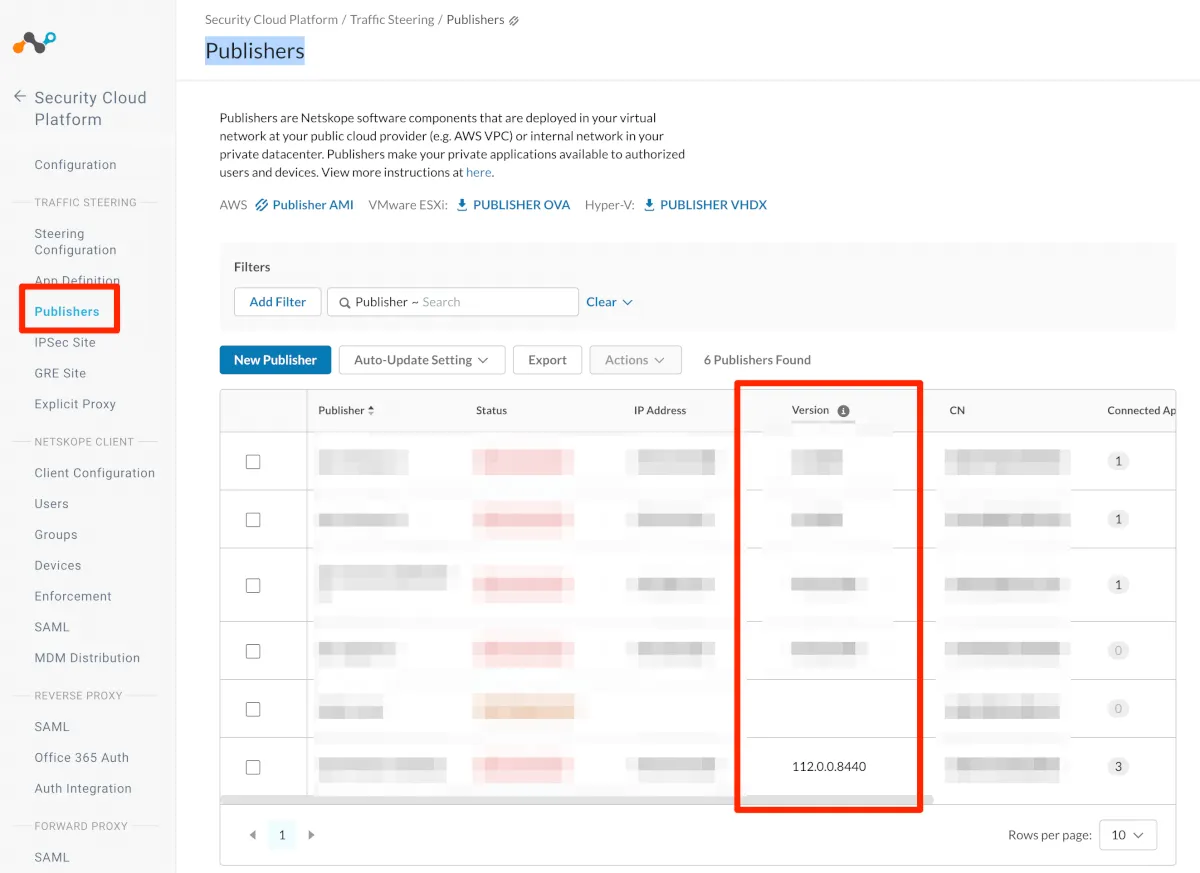Open Configuration in the sidebar
Image resolution: width=1200 pixels, height=873 pixels.
tap(75, 165)
